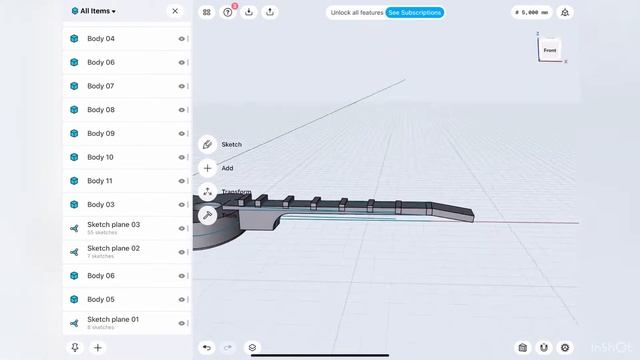Toggle visibility of Body 11

click(182, 181)
